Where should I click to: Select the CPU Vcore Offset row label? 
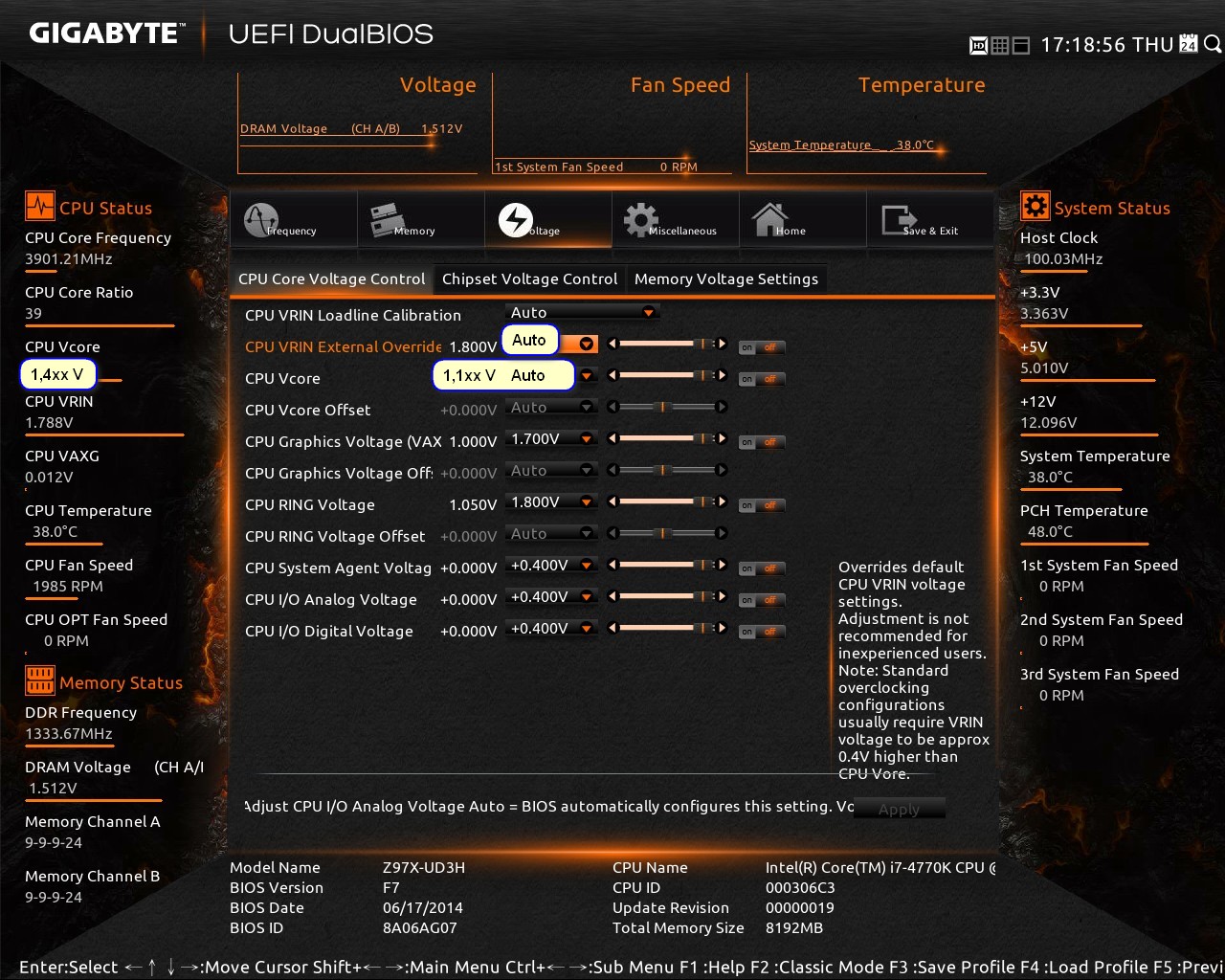[307, 410]
